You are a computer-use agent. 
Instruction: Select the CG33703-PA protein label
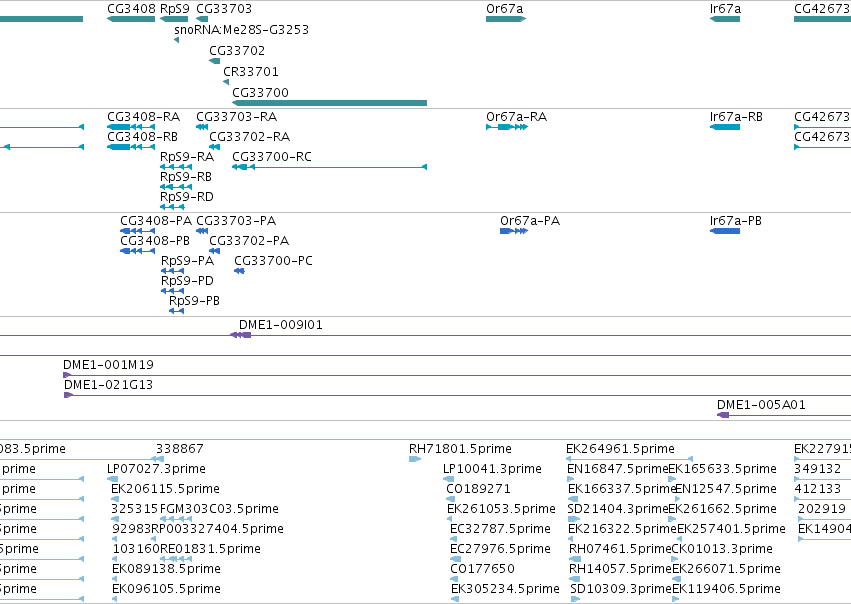[x=236, y=221]
